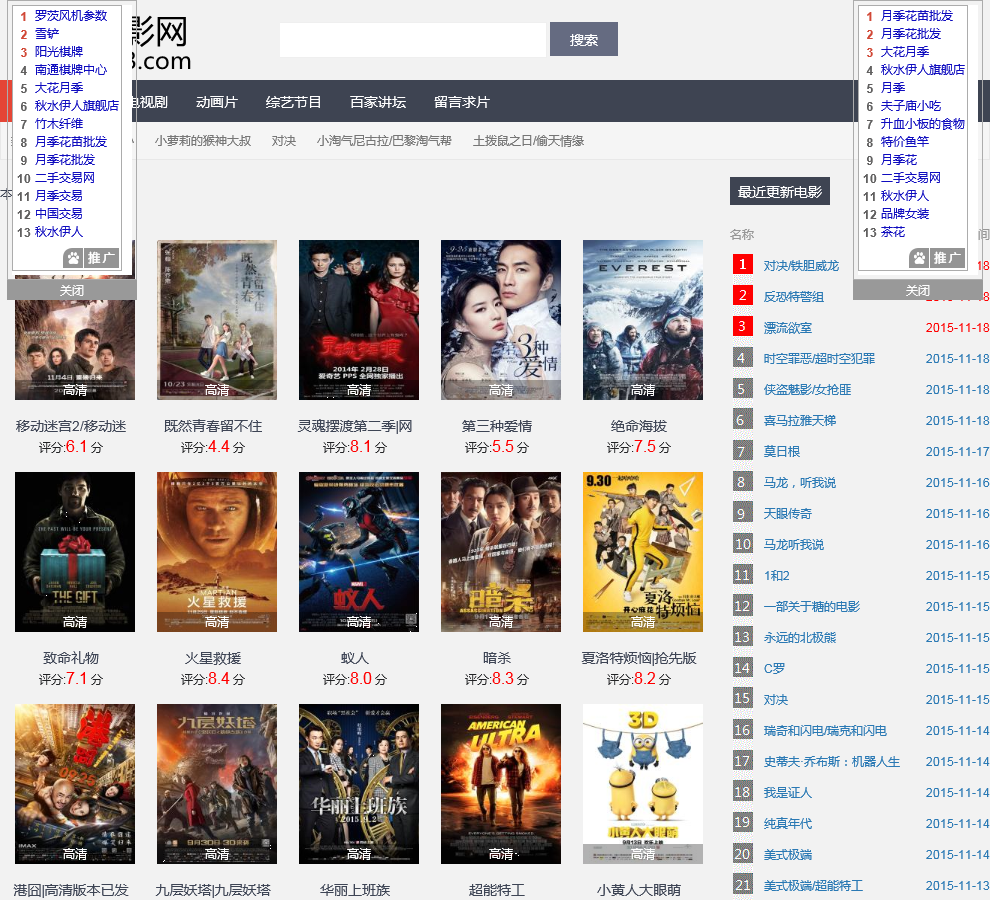Click left ad link 罗茨风机参数
Viewport: 990px width, 900px height.
click(x=71, y=16)
